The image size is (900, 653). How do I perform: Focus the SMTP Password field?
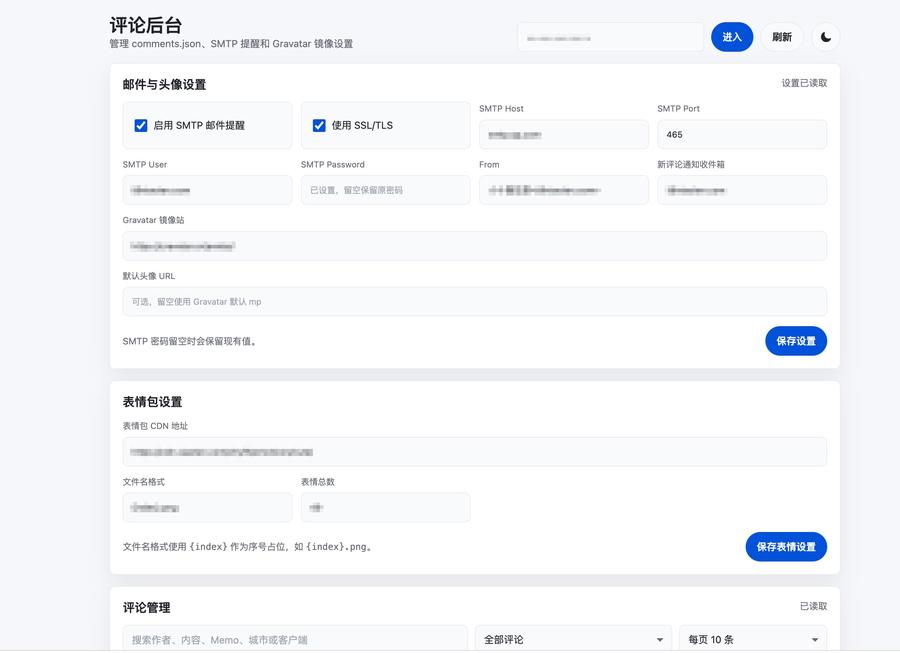click(385, 191)
